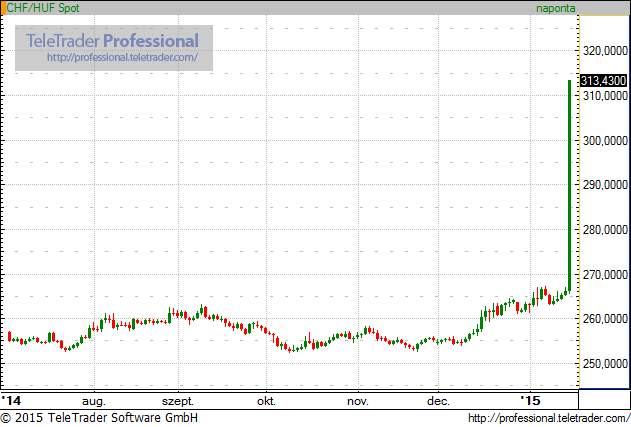Click the nov. month label on time axis
The width and height of the screenshot is (631, 427).
pos(357,401)
